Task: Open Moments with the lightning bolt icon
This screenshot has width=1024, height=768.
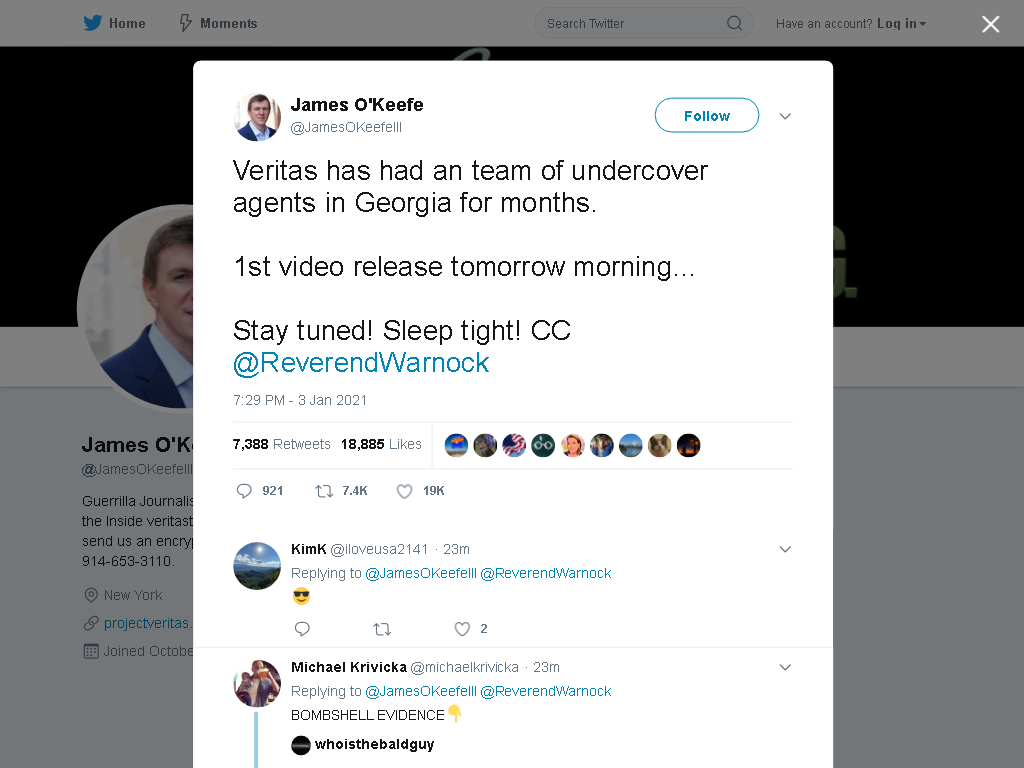Action: tap(185, 24)
